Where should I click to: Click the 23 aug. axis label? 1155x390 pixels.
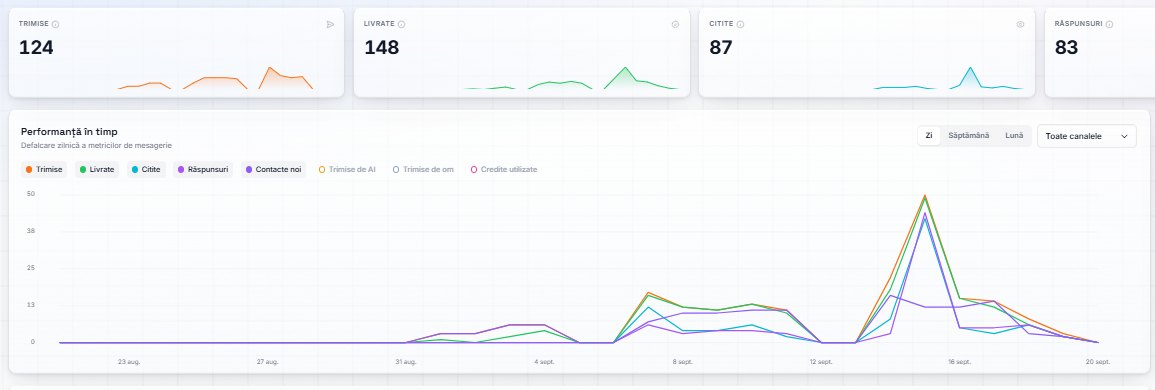click(x=129, y=362)
